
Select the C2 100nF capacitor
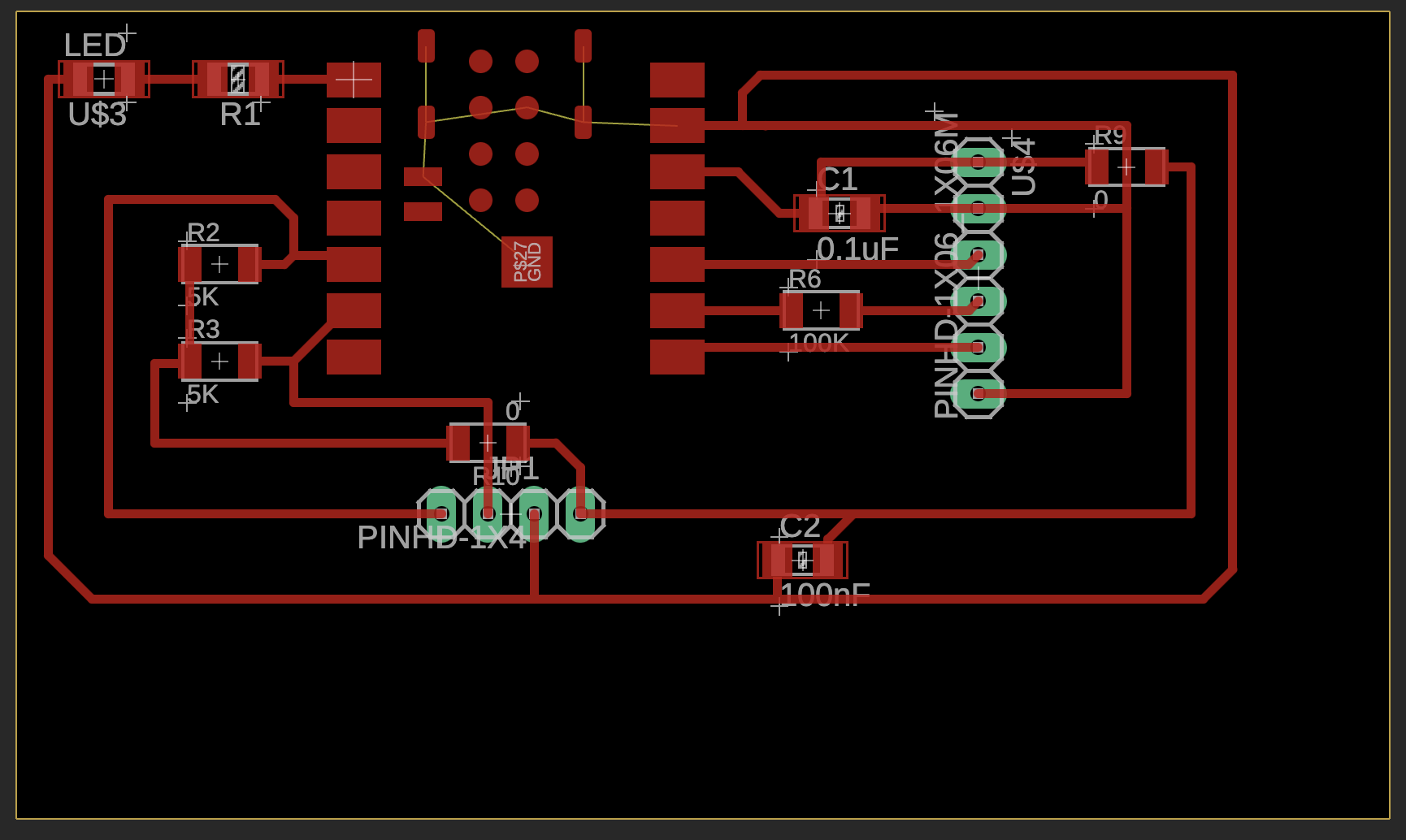[x=802, y=560]
